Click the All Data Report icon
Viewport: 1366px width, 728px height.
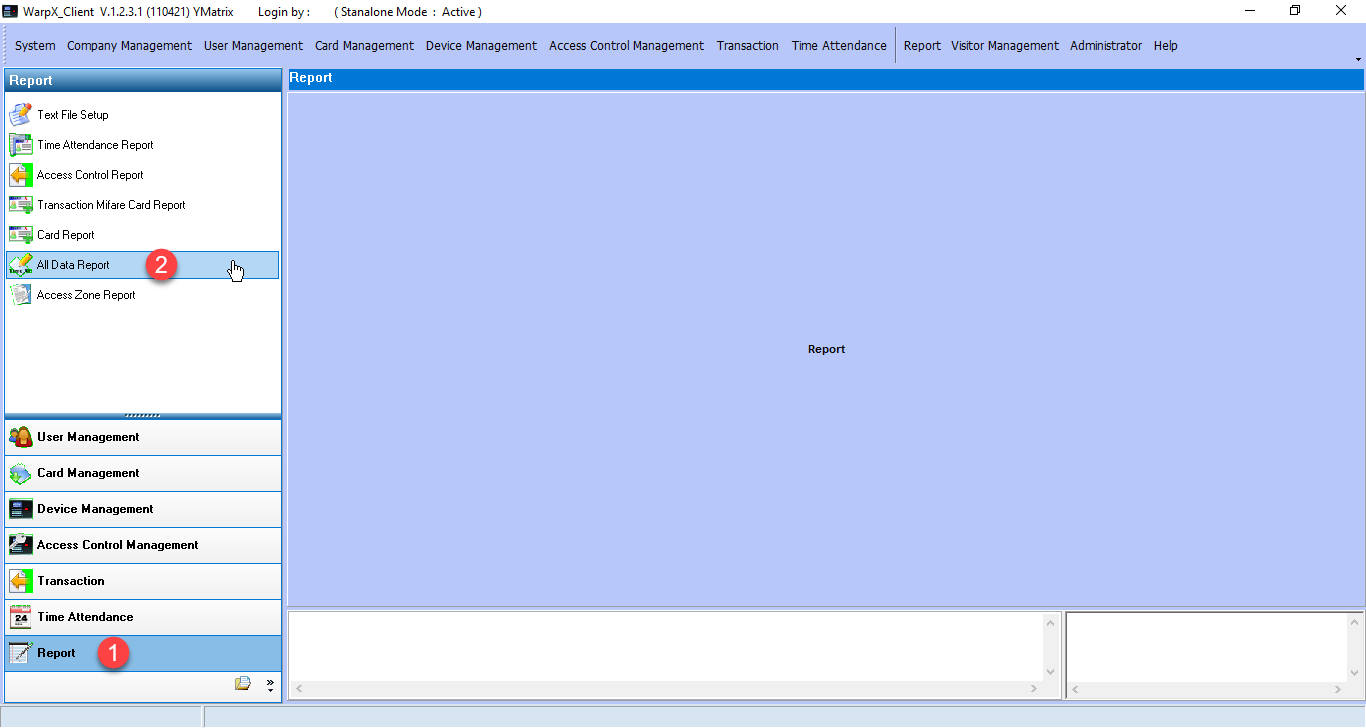(x=20, y=264)
